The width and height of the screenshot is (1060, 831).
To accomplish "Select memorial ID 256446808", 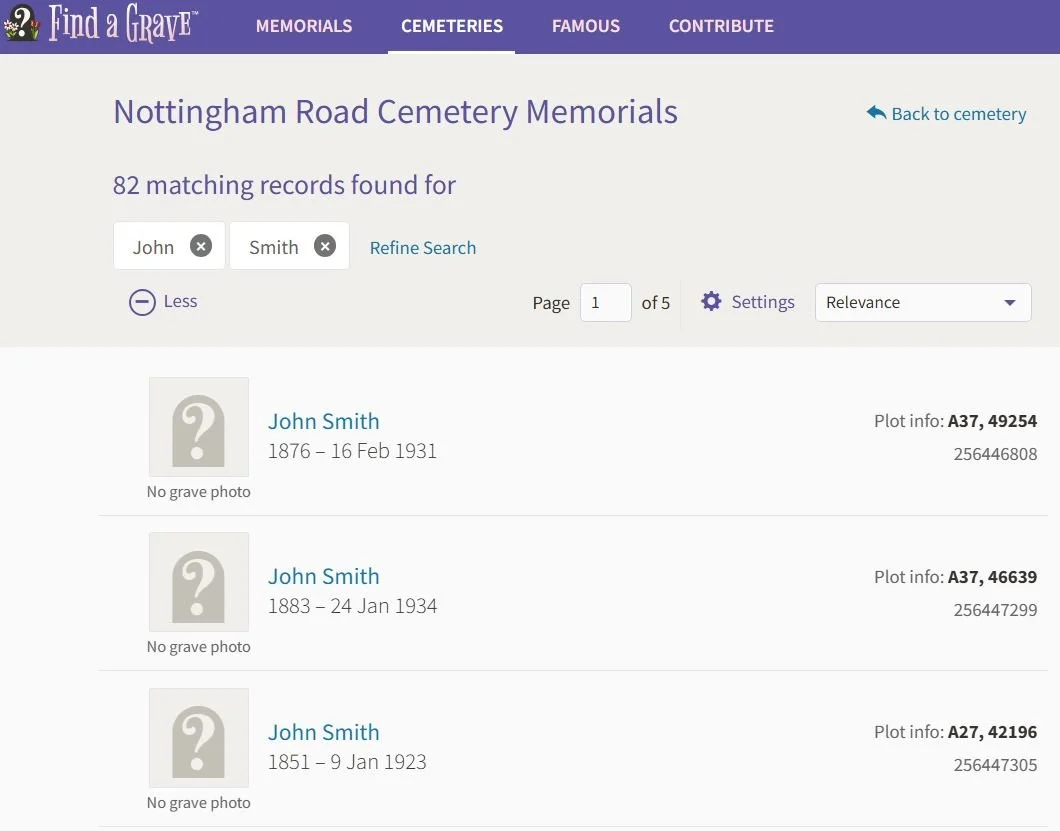I will click(995, 454).
